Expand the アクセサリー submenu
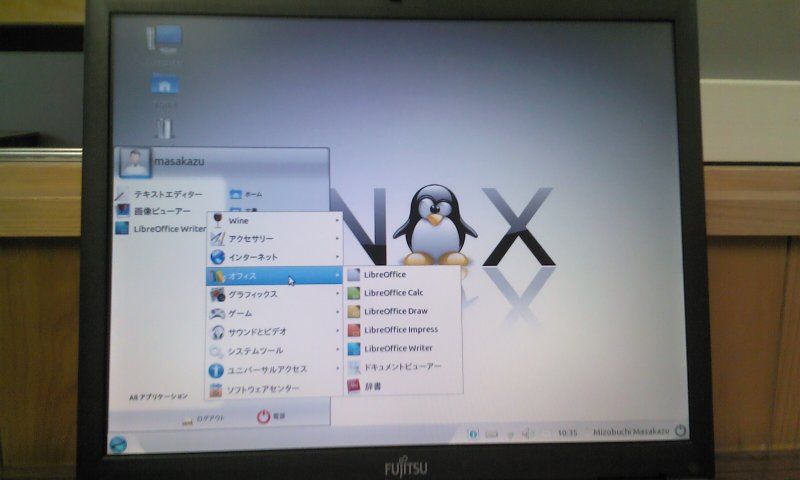Screen dimensions: 800x480 click(x=274, y=239)
